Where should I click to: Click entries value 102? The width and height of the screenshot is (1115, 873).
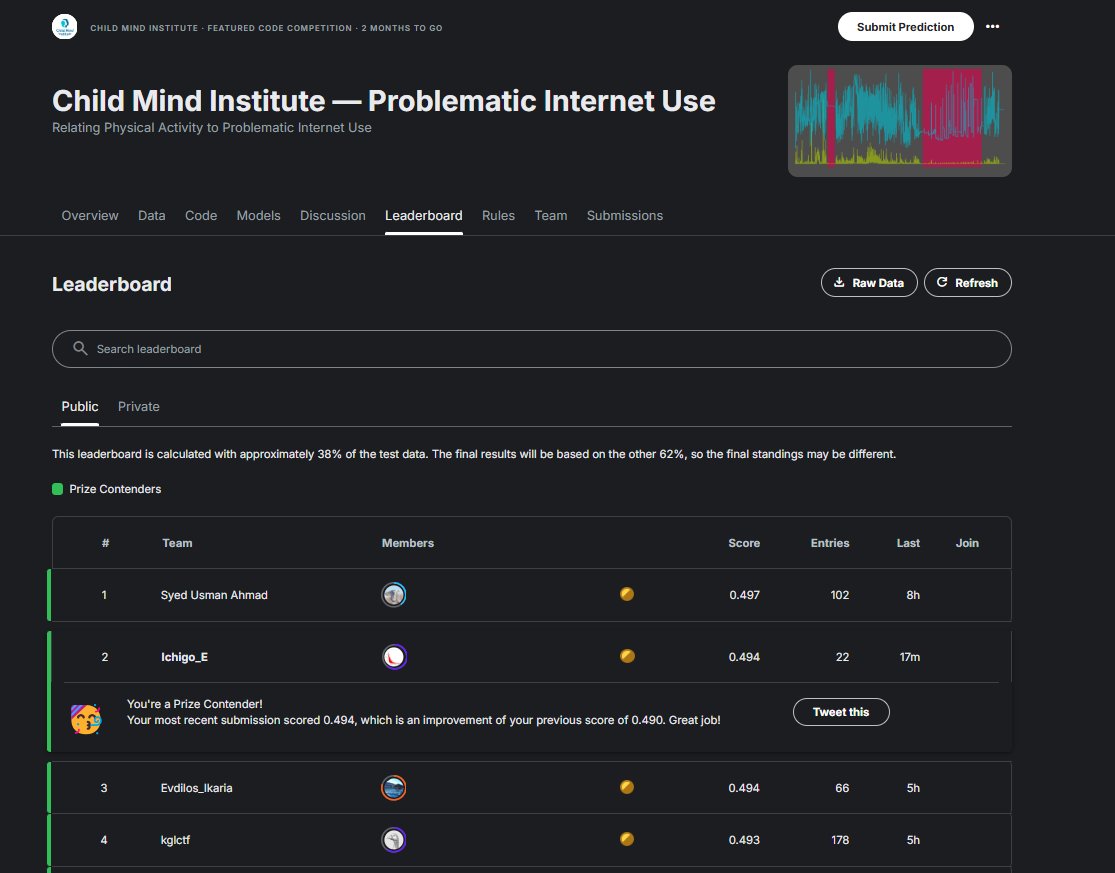[x=840, y=595]
